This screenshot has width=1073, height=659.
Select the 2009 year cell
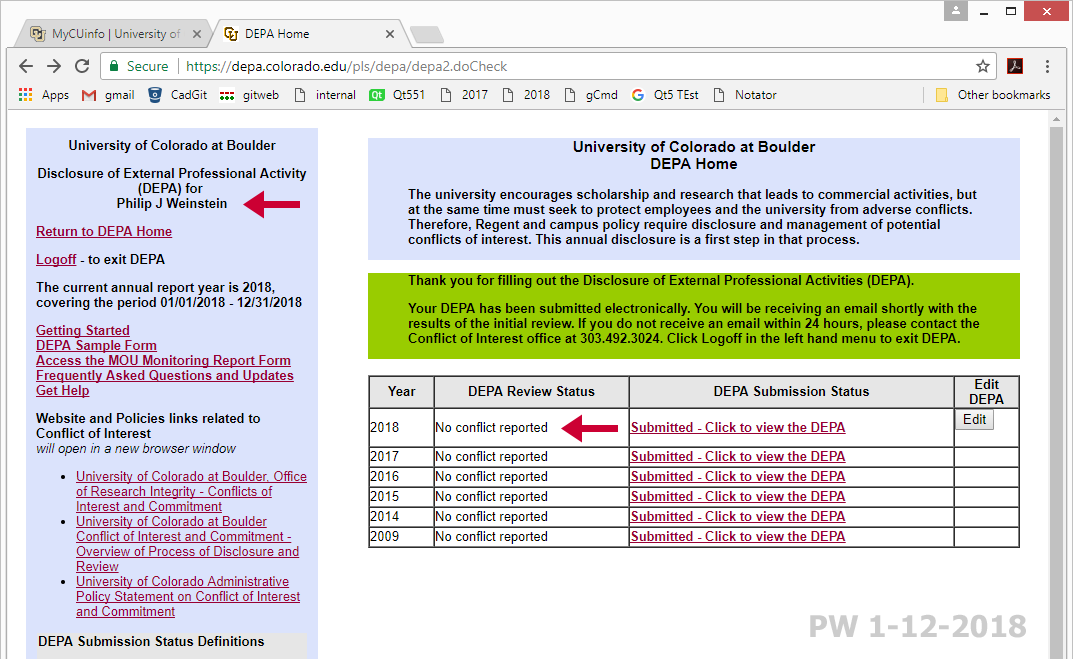point(401,537)
